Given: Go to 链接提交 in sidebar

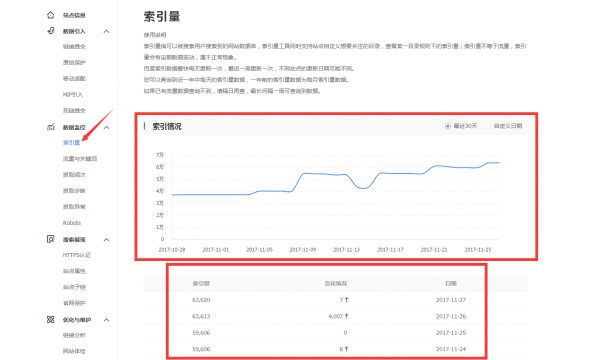Looking at the screenshot, I should pyautogui.click(x=74, y=47).
